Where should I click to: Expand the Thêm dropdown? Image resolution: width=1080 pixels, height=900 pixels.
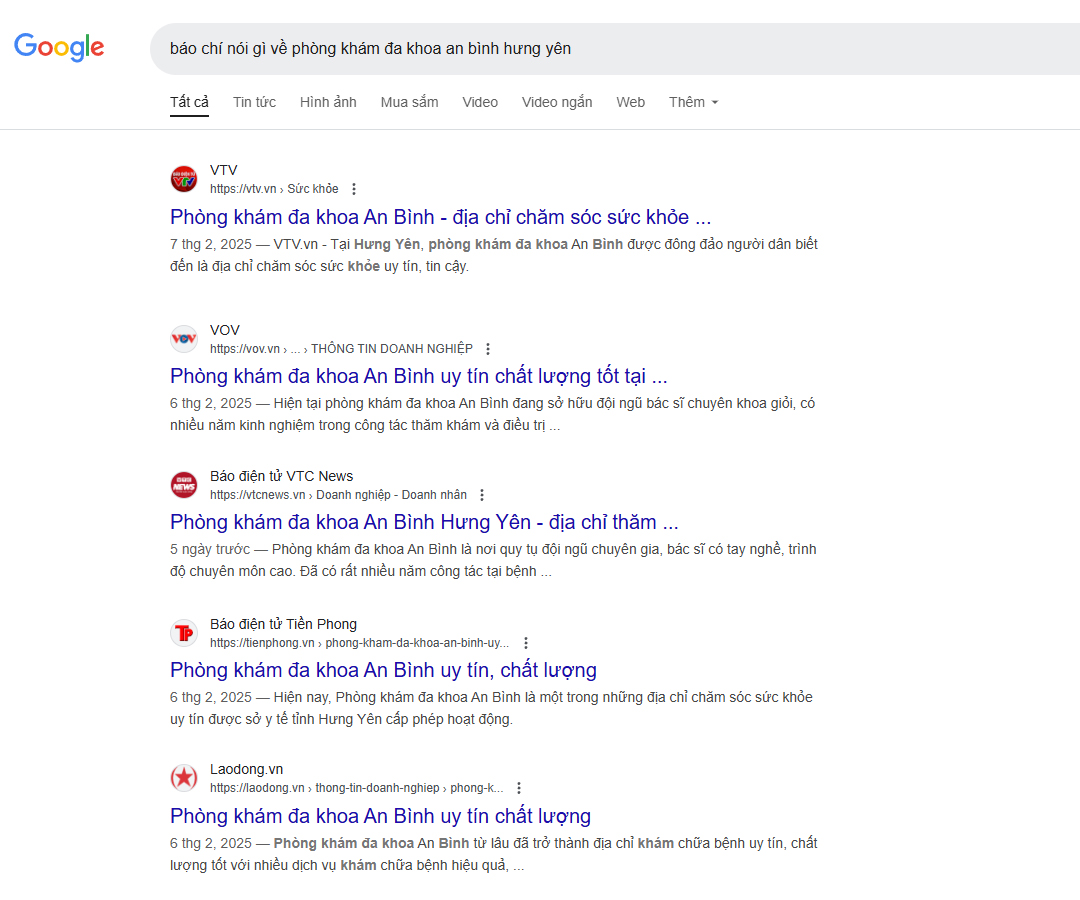694,102
